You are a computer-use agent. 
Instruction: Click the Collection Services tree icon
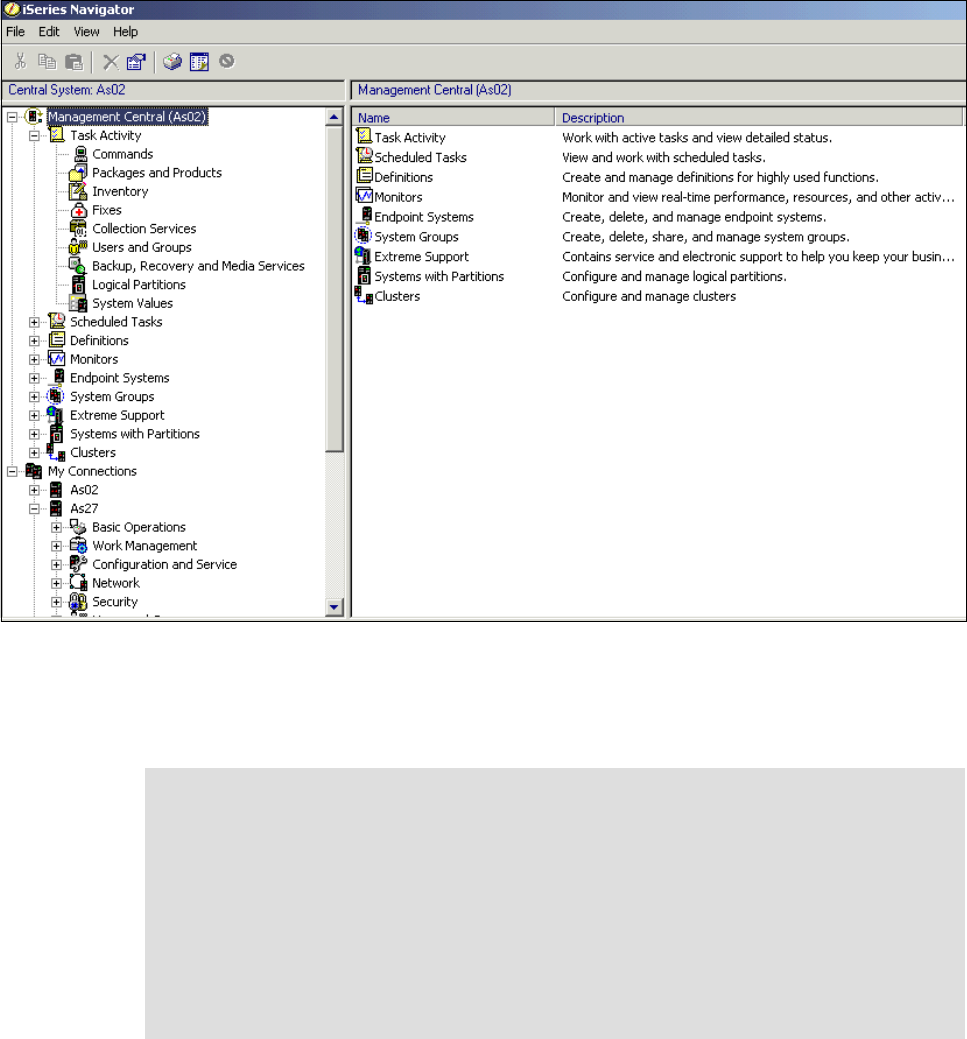78,229
